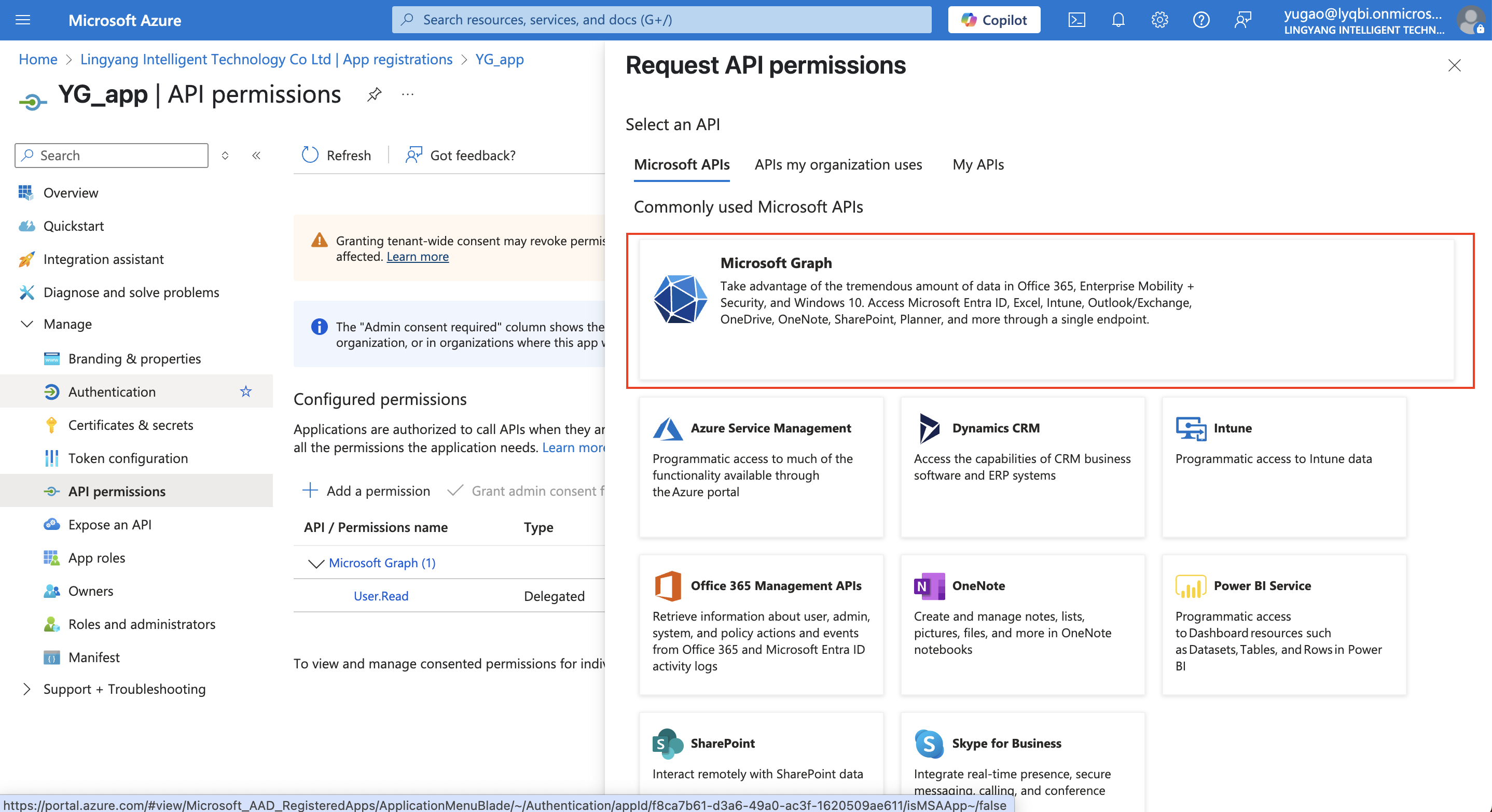Pin the YG_app blade with pin icon
Screen dimensions: 1492x812
[374, 94]
